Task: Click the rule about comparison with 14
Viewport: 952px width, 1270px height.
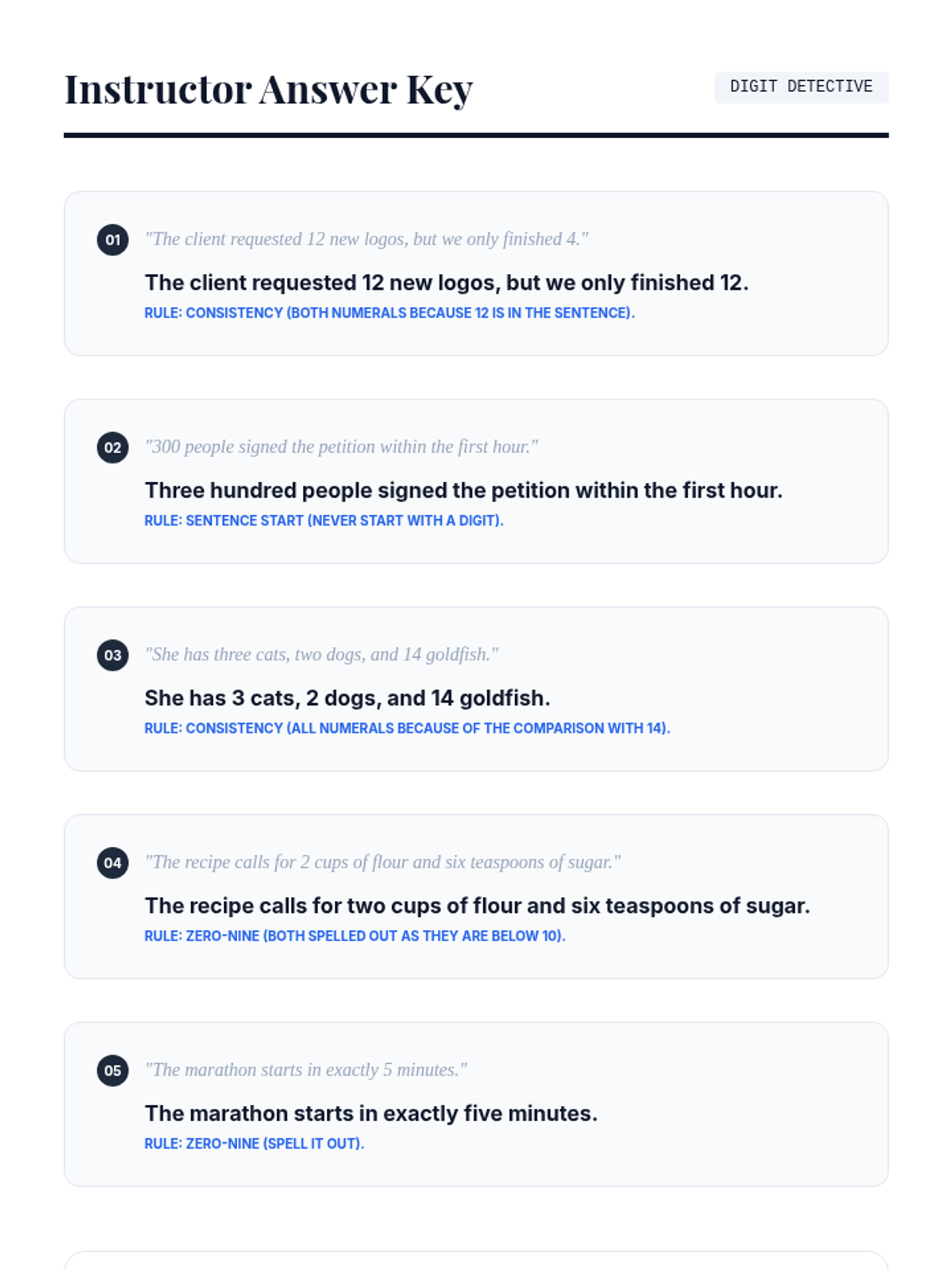Action: 407,729
